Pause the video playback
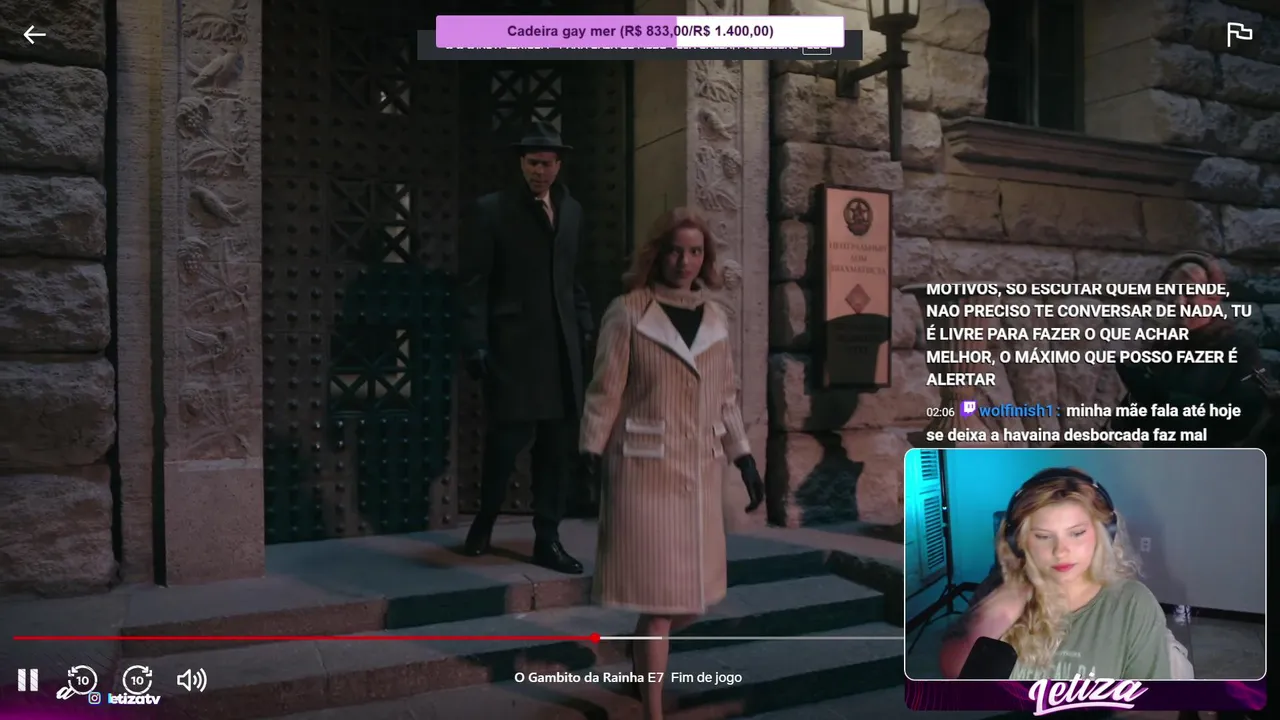1280x720 pixels. (28, 680)
